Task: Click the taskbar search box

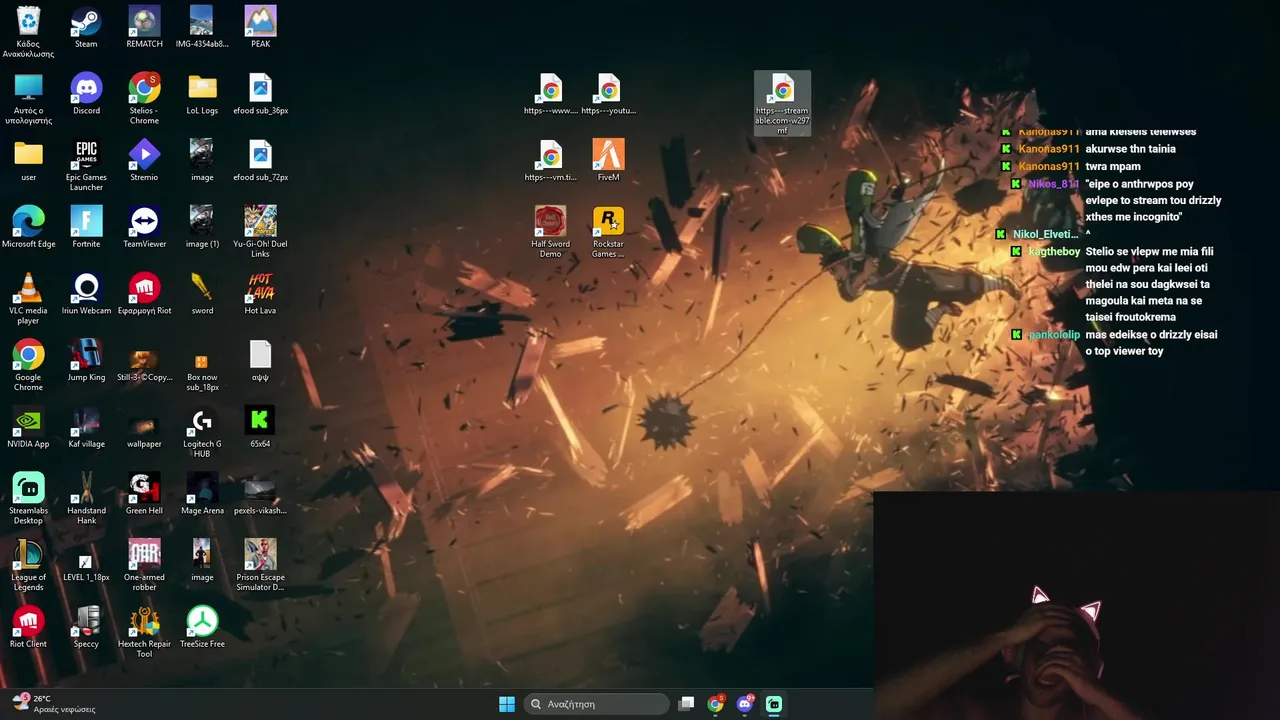Action: click(x=597, y=704)
